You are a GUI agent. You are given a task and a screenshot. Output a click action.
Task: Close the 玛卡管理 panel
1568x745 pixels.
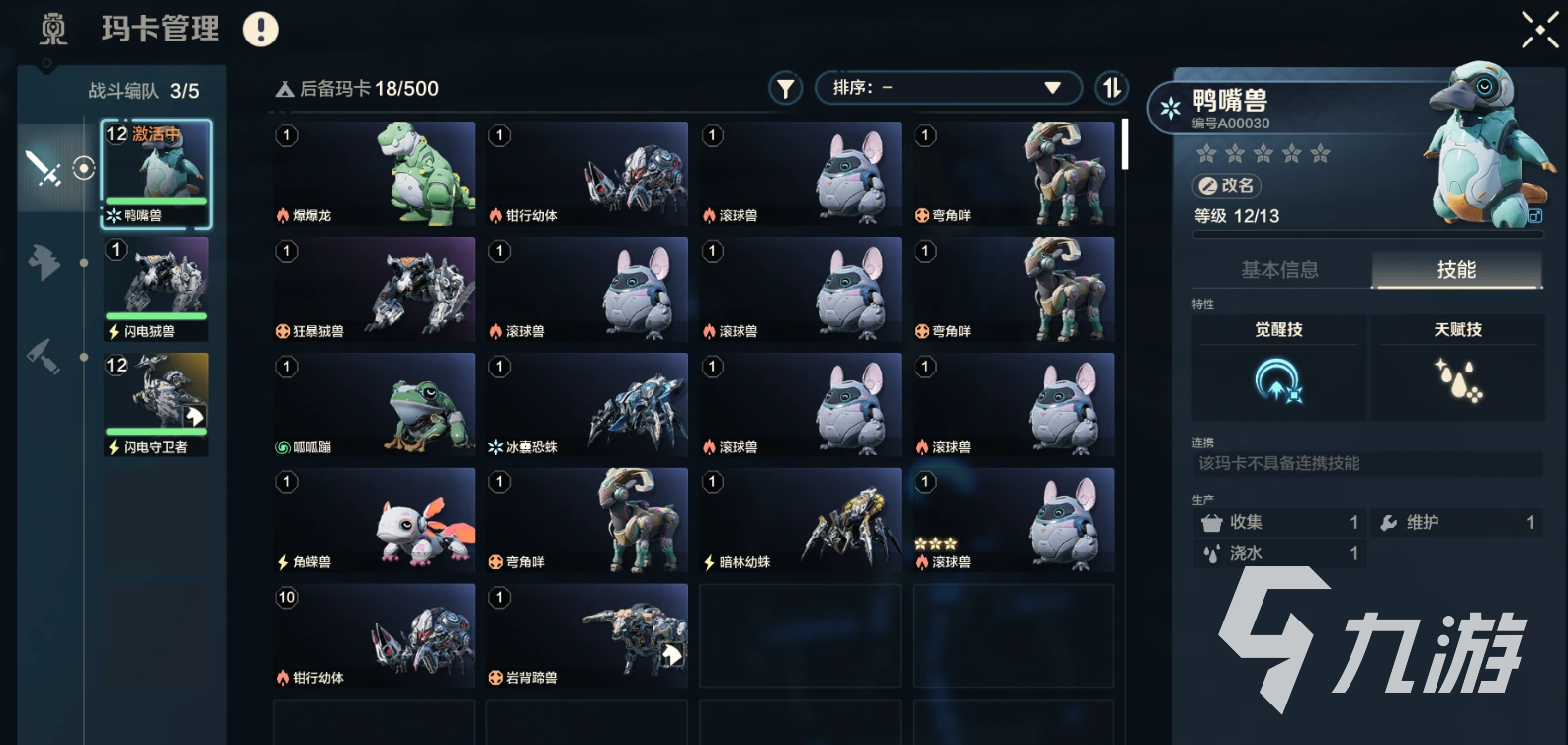[1539, 29]
